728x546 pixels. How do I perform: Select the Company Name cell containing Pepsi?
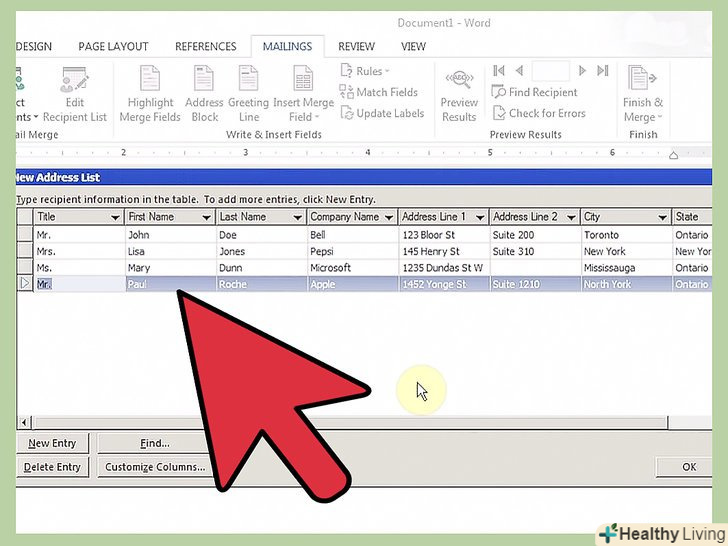pos(352,251)
